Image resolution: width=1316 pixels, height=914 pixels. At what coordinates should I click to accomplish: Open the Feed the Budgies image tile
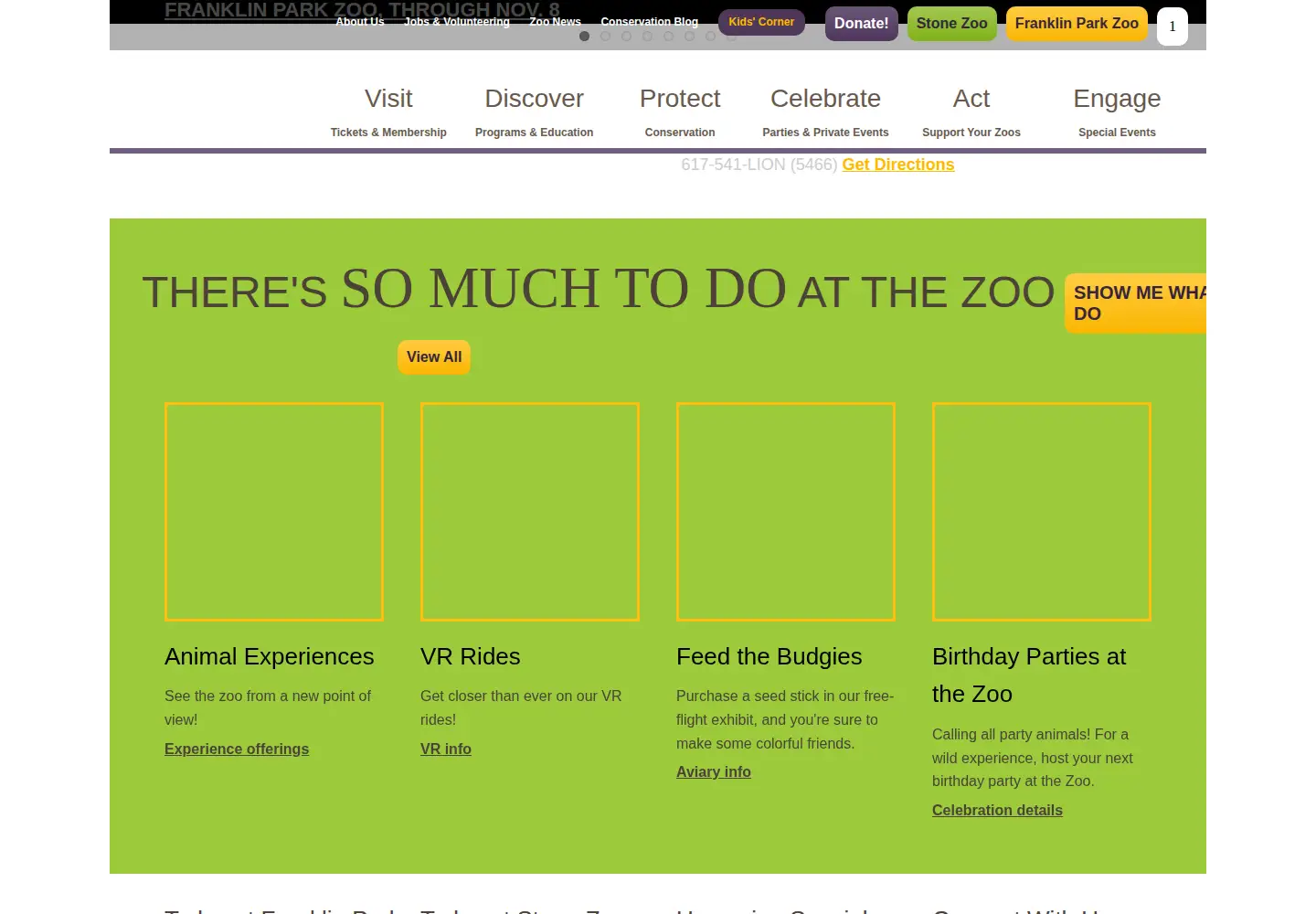(786, 512)
